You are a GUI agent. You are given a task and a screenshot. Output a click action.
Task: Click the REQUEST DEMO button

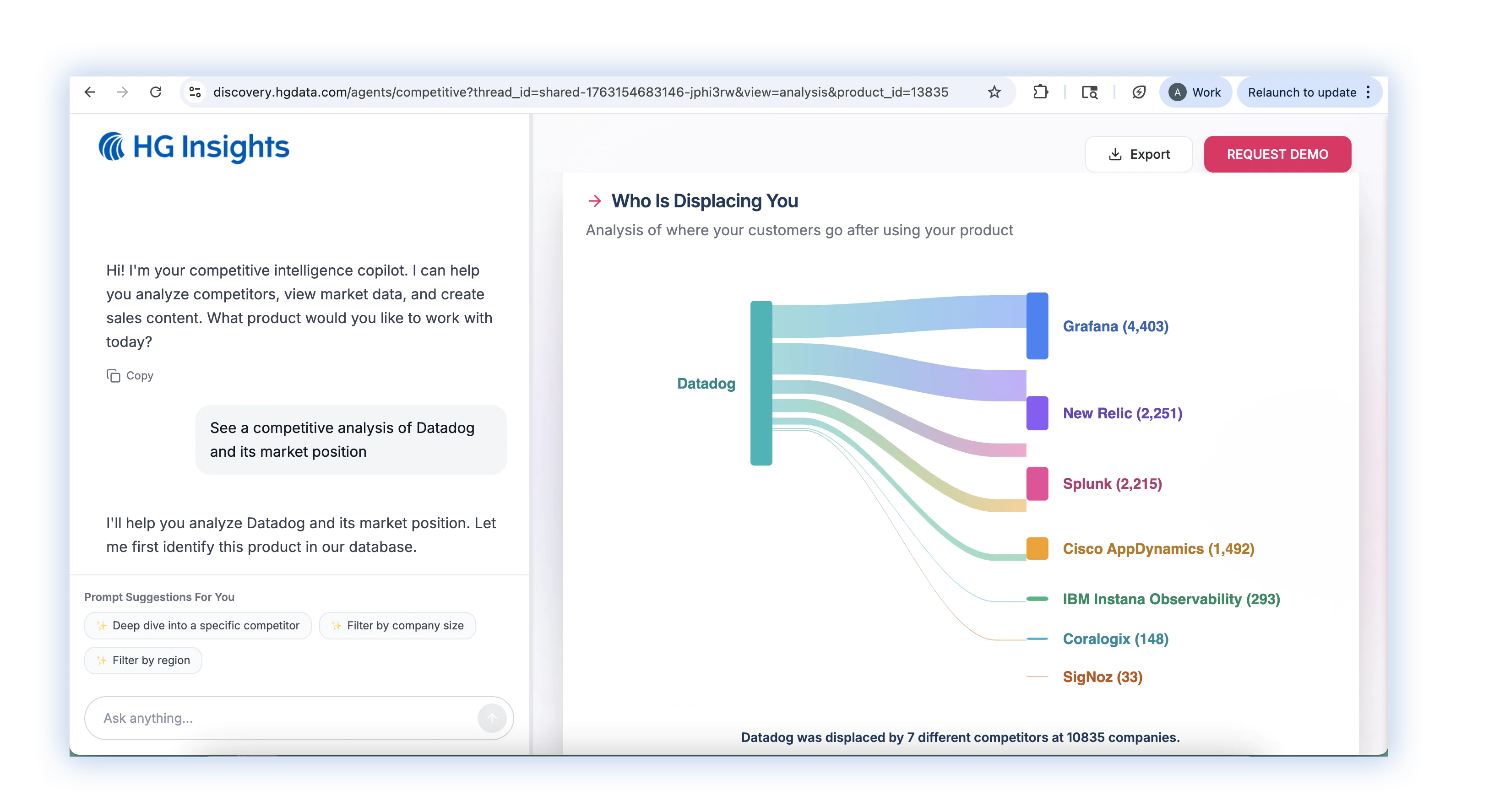coord(1277,154)
